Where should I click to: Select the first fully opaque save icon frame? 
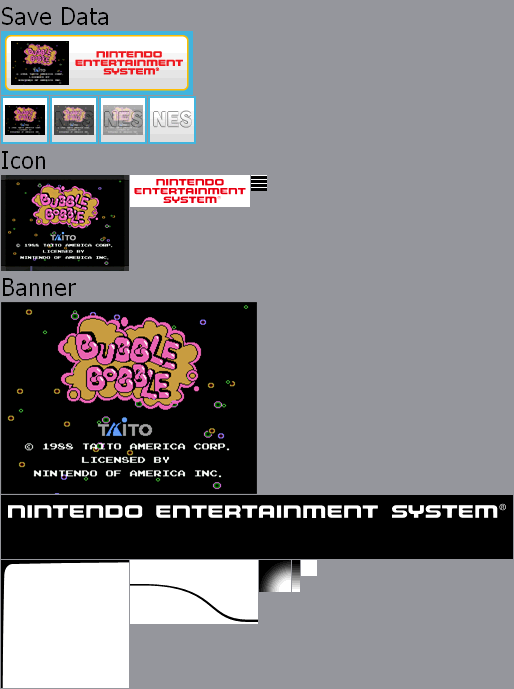tap(25, 120)
